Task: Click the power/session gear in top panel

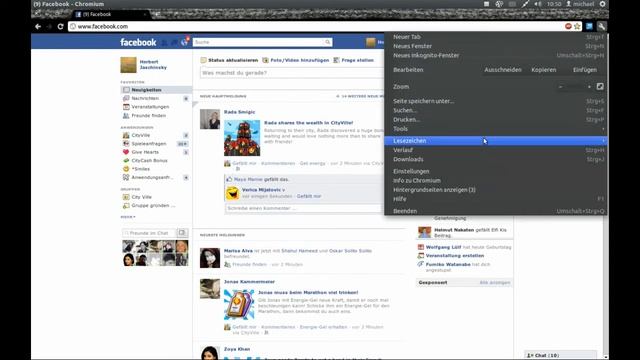Action: pyautogui.click(x=602, y=4)
